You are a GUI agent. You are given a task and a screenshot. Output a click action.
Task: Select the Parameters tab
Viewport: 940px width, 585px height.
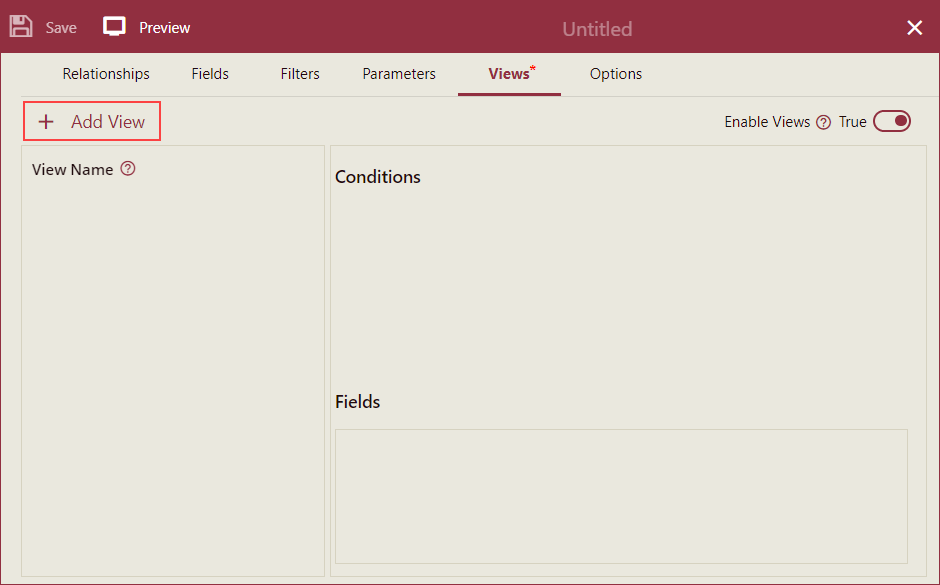(x=399, y=74)
